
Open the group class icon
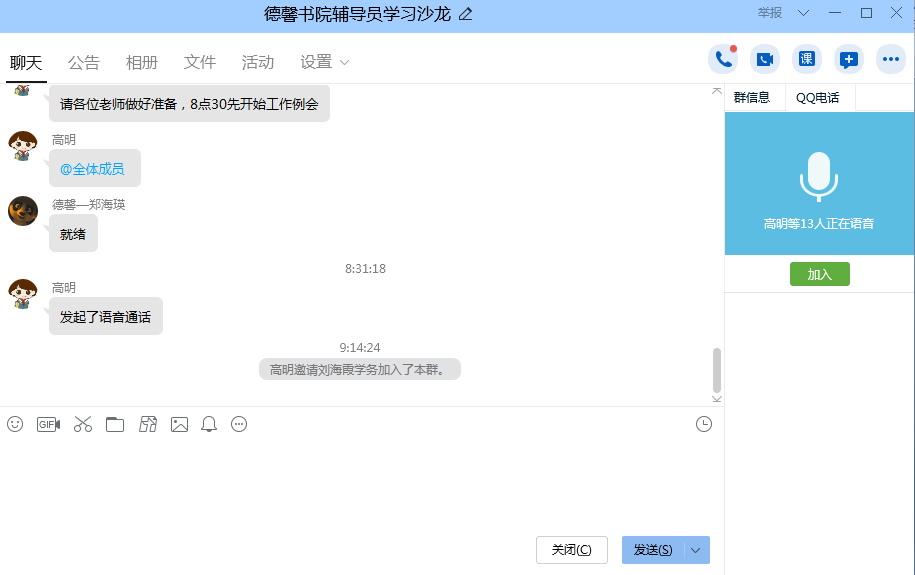click(807, 60)
